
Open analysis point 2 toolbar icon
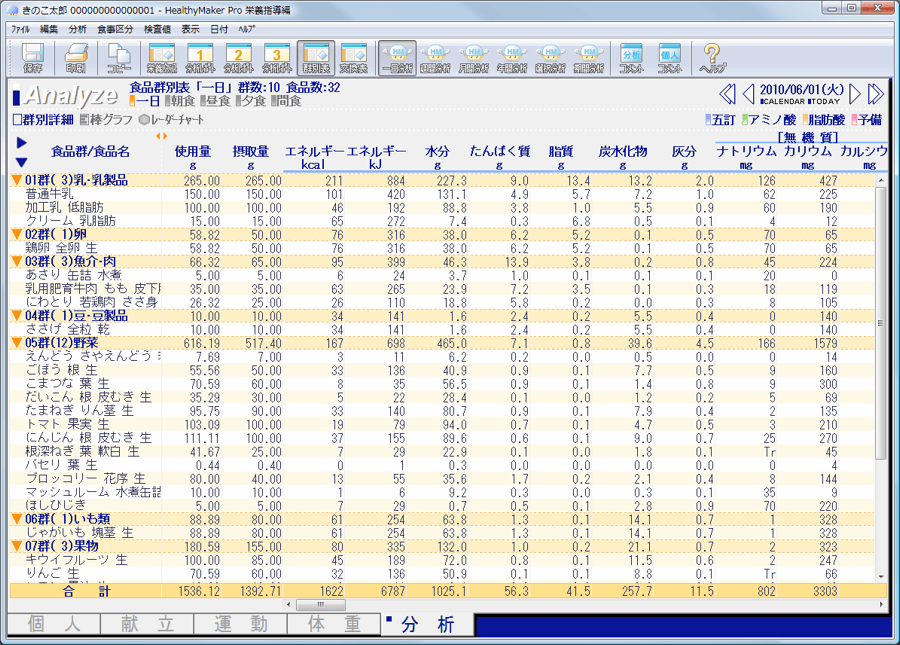(239, 59)
